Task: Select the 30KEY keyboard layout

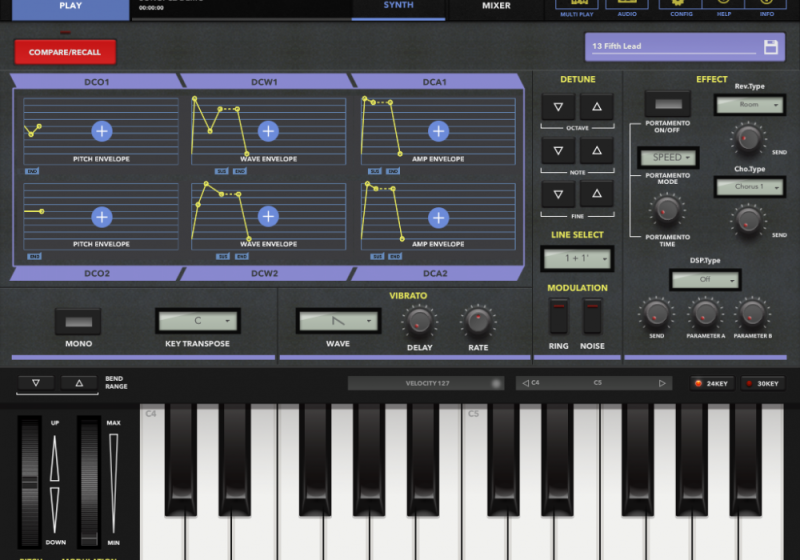Action: pyautogui.click(x=762, y=384)
